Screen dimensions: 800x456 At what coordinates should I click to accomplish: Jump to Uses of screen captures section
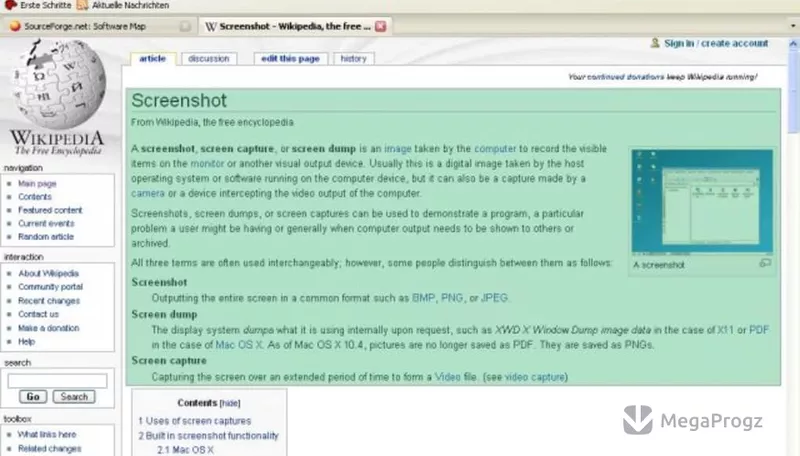click(194, 421)
